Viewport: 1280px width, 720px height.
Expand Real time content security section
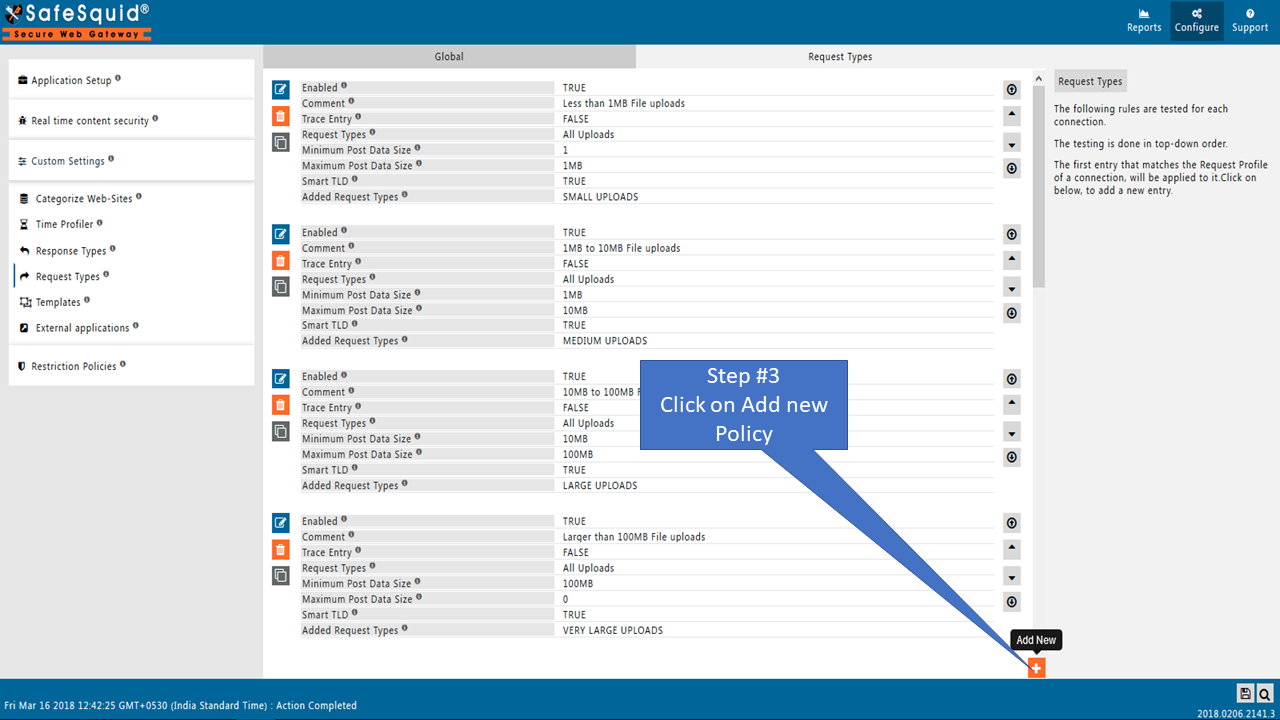(89, 121)
